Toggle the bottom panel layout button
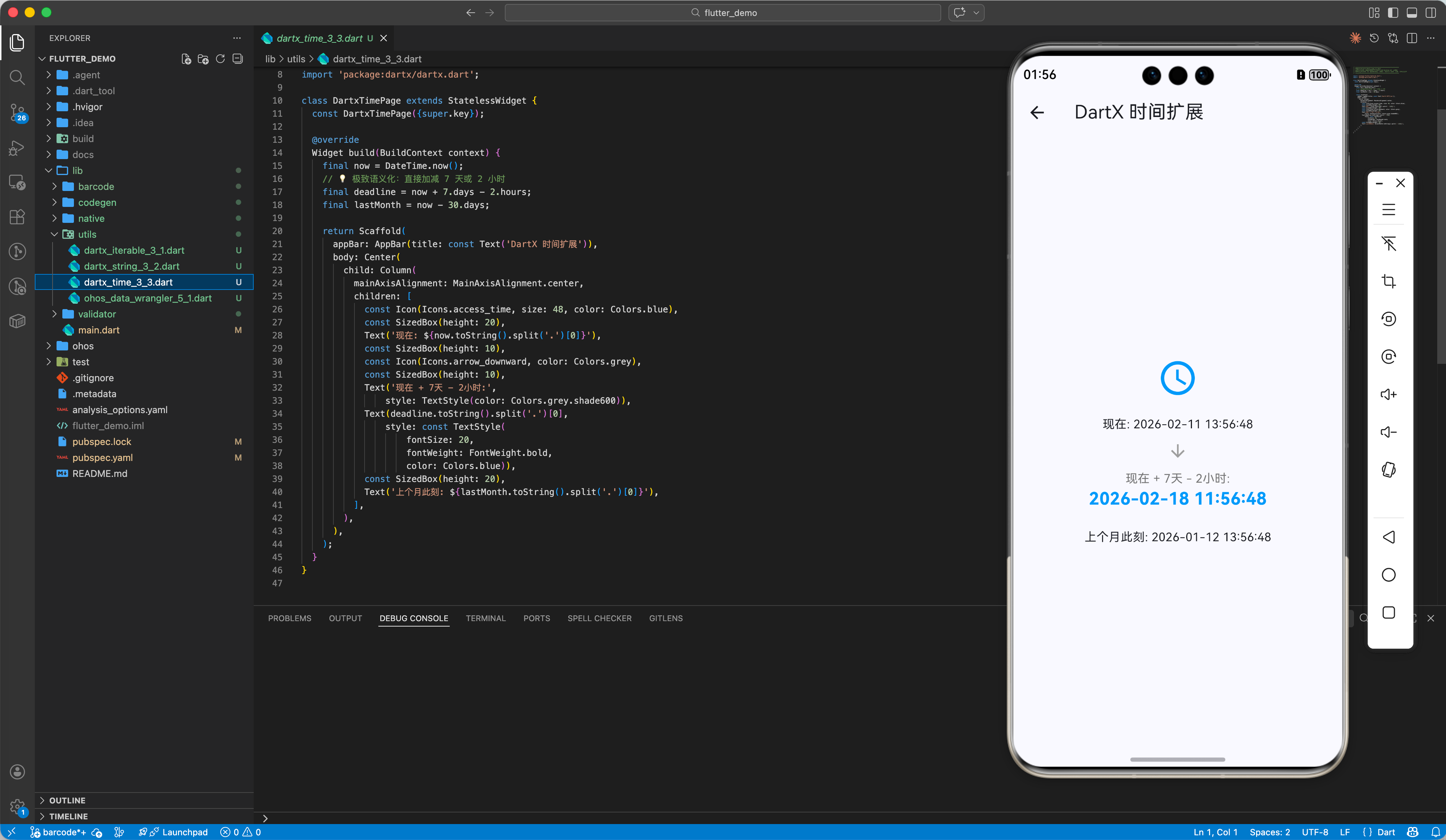The image size is (1446, 840). 1412,13
